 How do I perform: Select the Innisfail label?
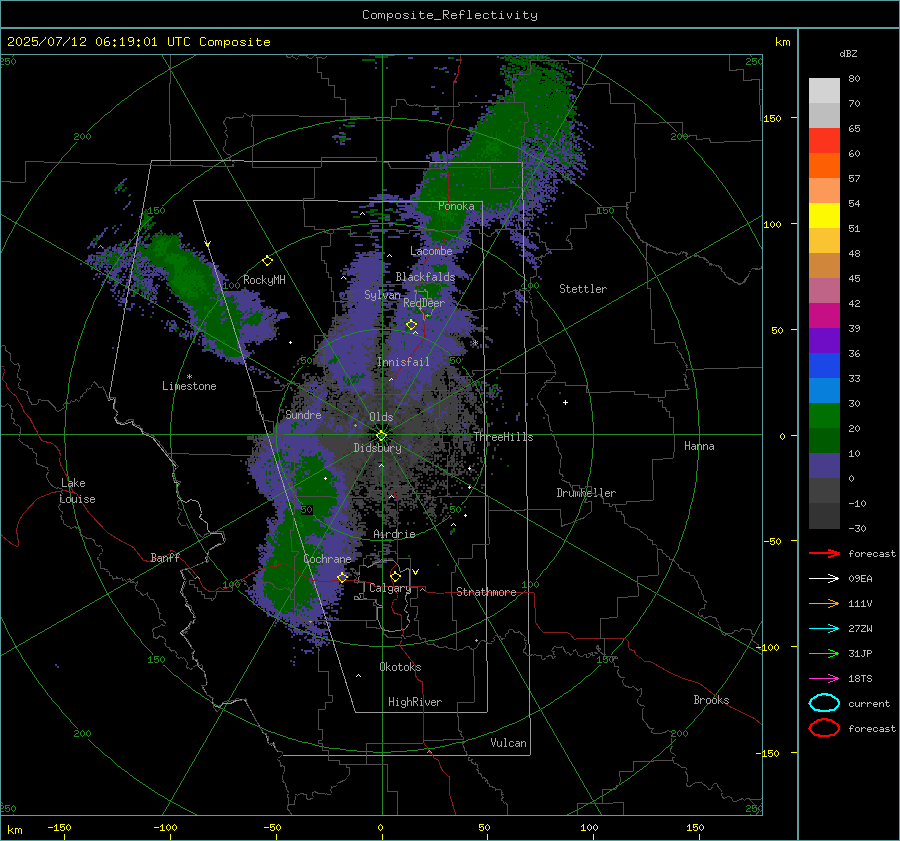tap(403, 362)
